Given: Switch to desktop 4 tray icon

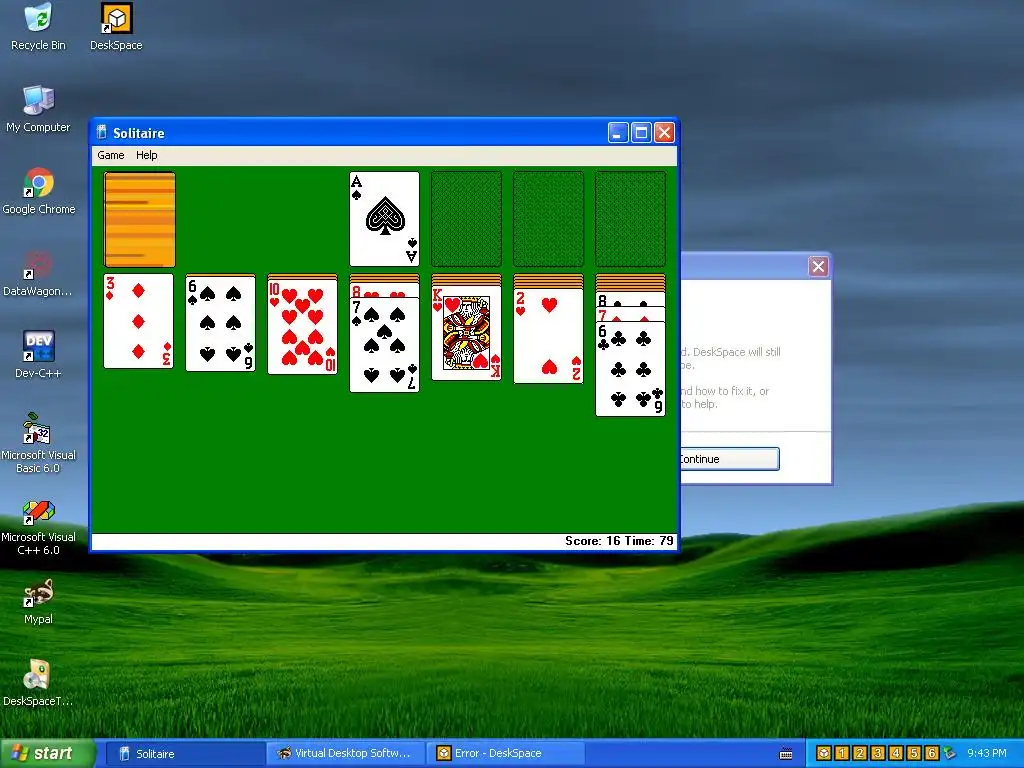Looking at the screenshot, I should point(896,753).
